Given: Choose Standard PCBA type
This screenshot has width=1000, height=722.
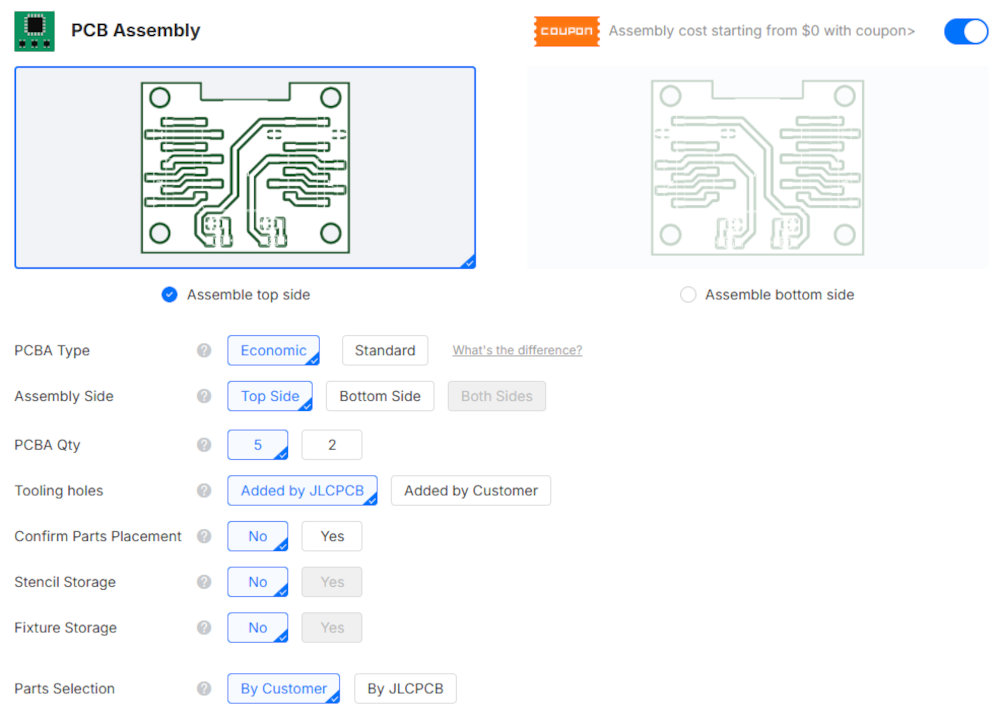Looking at the screenshot, I should [x=385, y=351].
